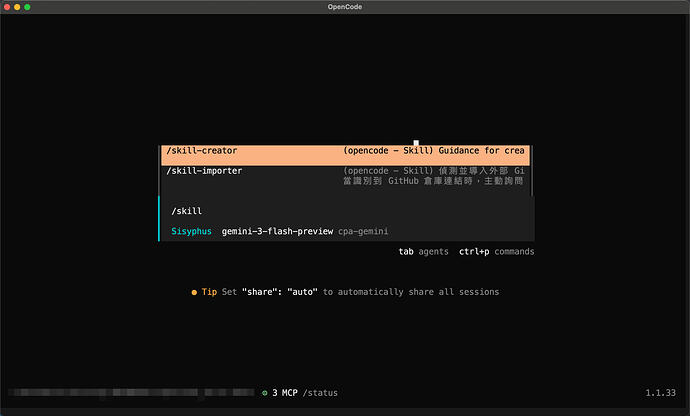This screenshot has height=416, width=690.
Task: Click the 1.1.33 version number
Action: tap(660, 393)
